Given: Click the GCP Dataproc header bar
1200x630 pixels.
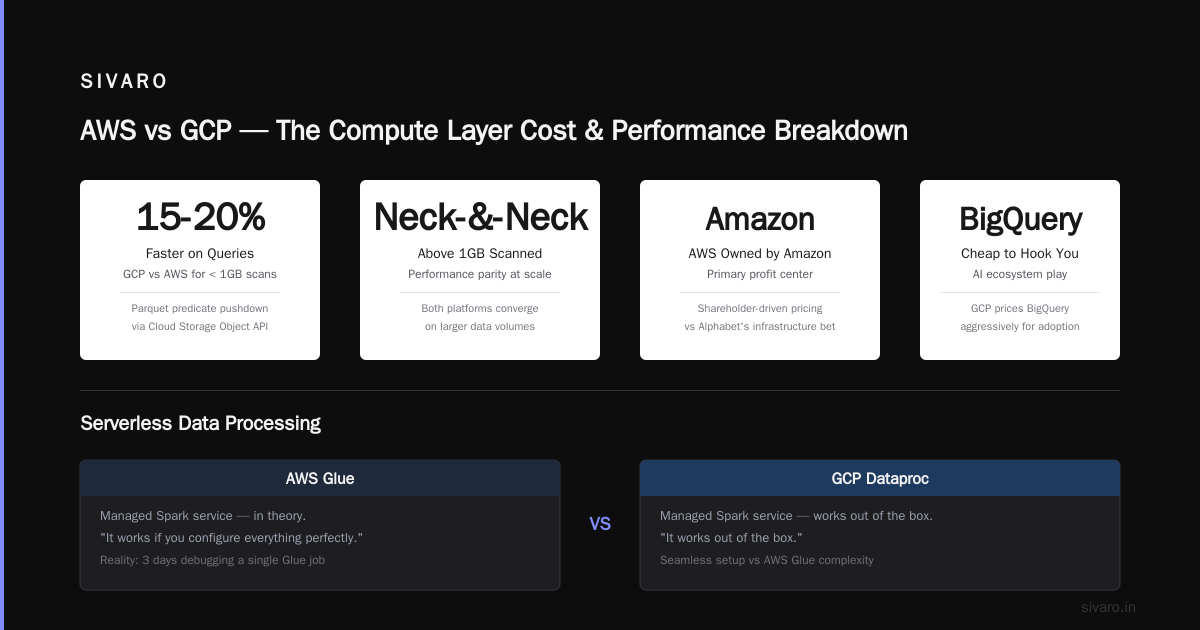Looking at the screenshot, I should tap(880, 478).
